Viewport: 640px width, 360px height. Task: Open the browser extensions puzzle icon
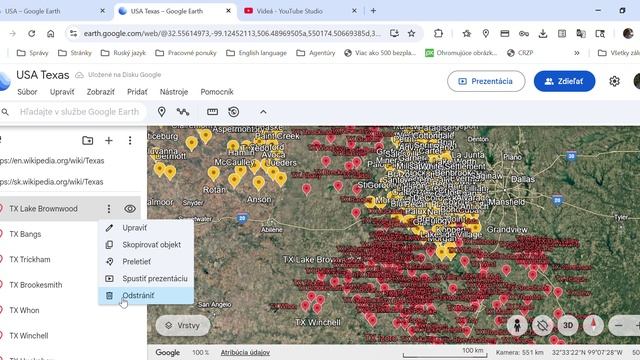tap(438, 33)
